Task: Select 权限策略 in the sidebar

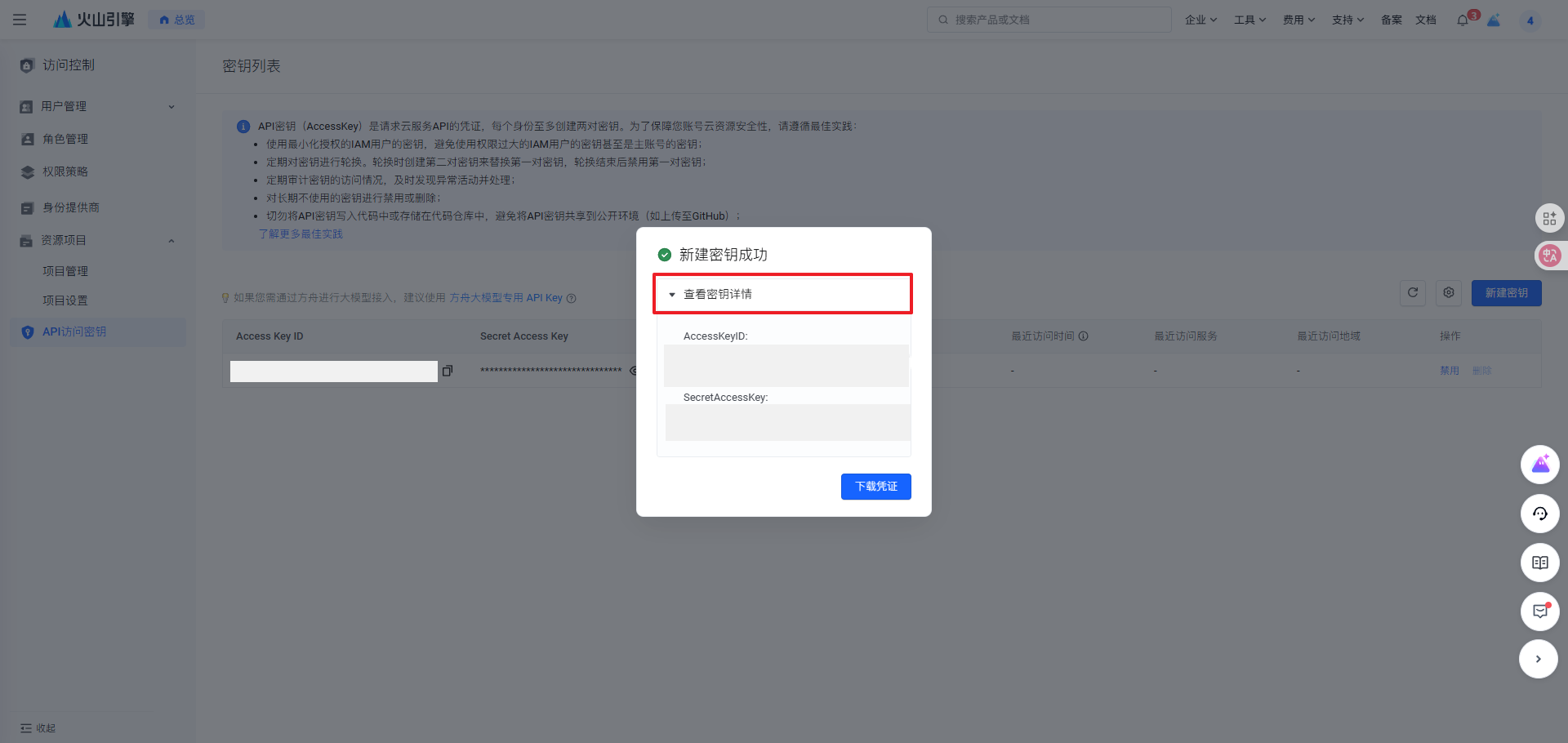Action: [65, 171]
